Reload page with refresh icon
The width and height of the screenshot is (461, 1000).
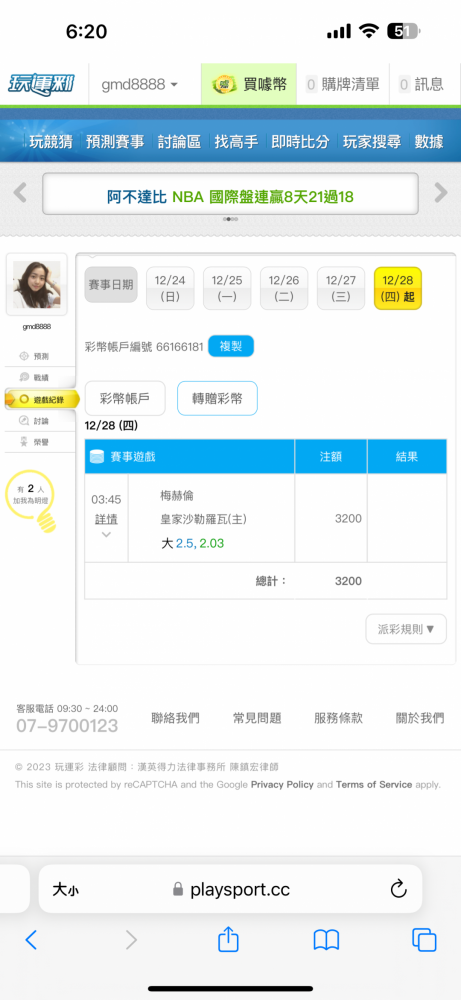pyautogui.click(x=398, y=889)
